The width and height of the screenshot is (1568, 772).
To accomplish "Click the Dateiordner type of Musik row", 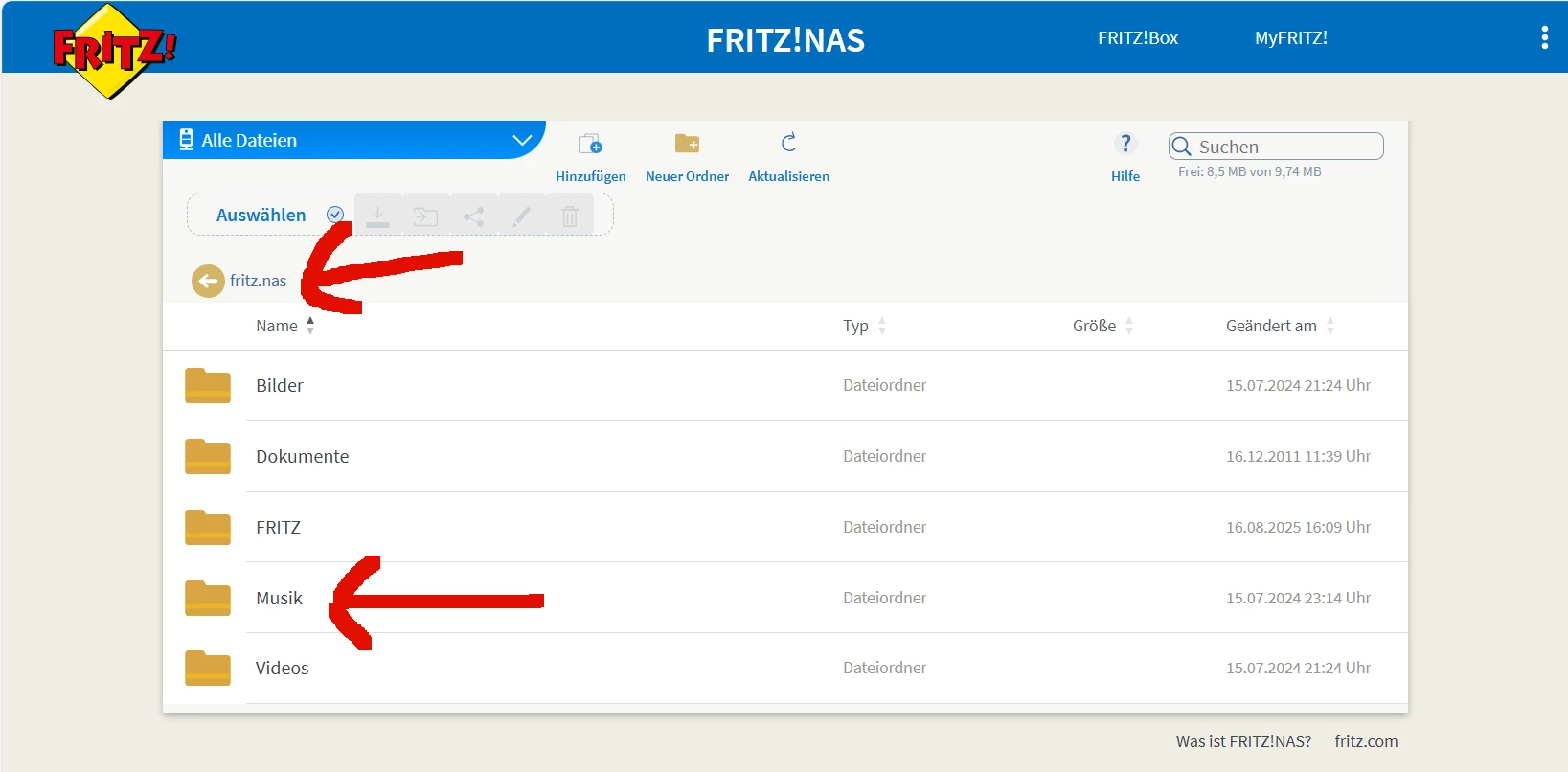I will tap(884, 598).
